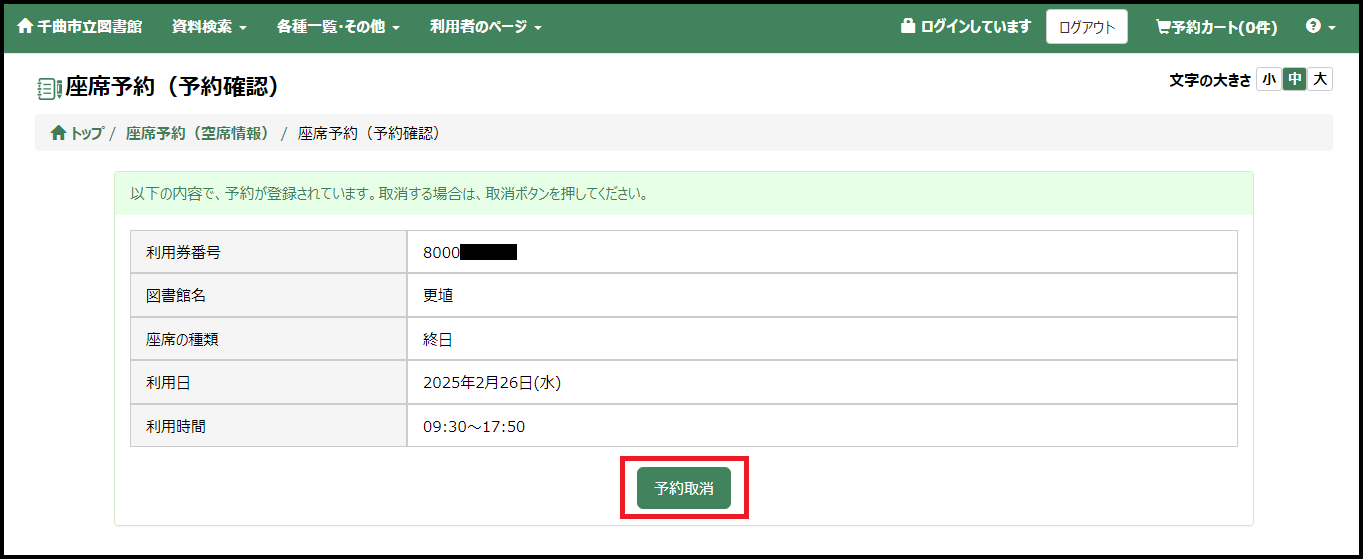The width and height of the screenshot is (1363, 559).
Task: Select the 図書館名 label cell
Action: [269, 295]
